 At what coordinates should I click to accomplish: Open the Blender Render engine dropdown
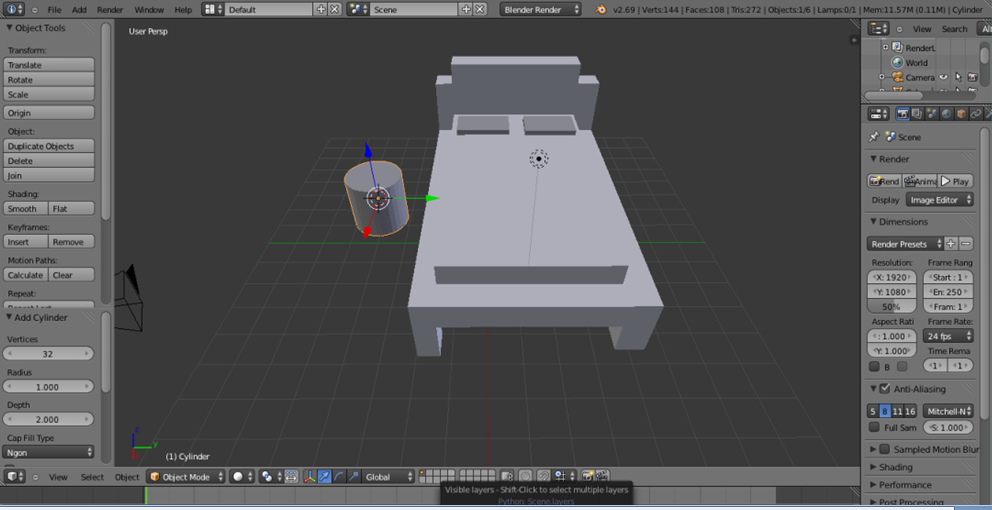(x=540, y=9)
